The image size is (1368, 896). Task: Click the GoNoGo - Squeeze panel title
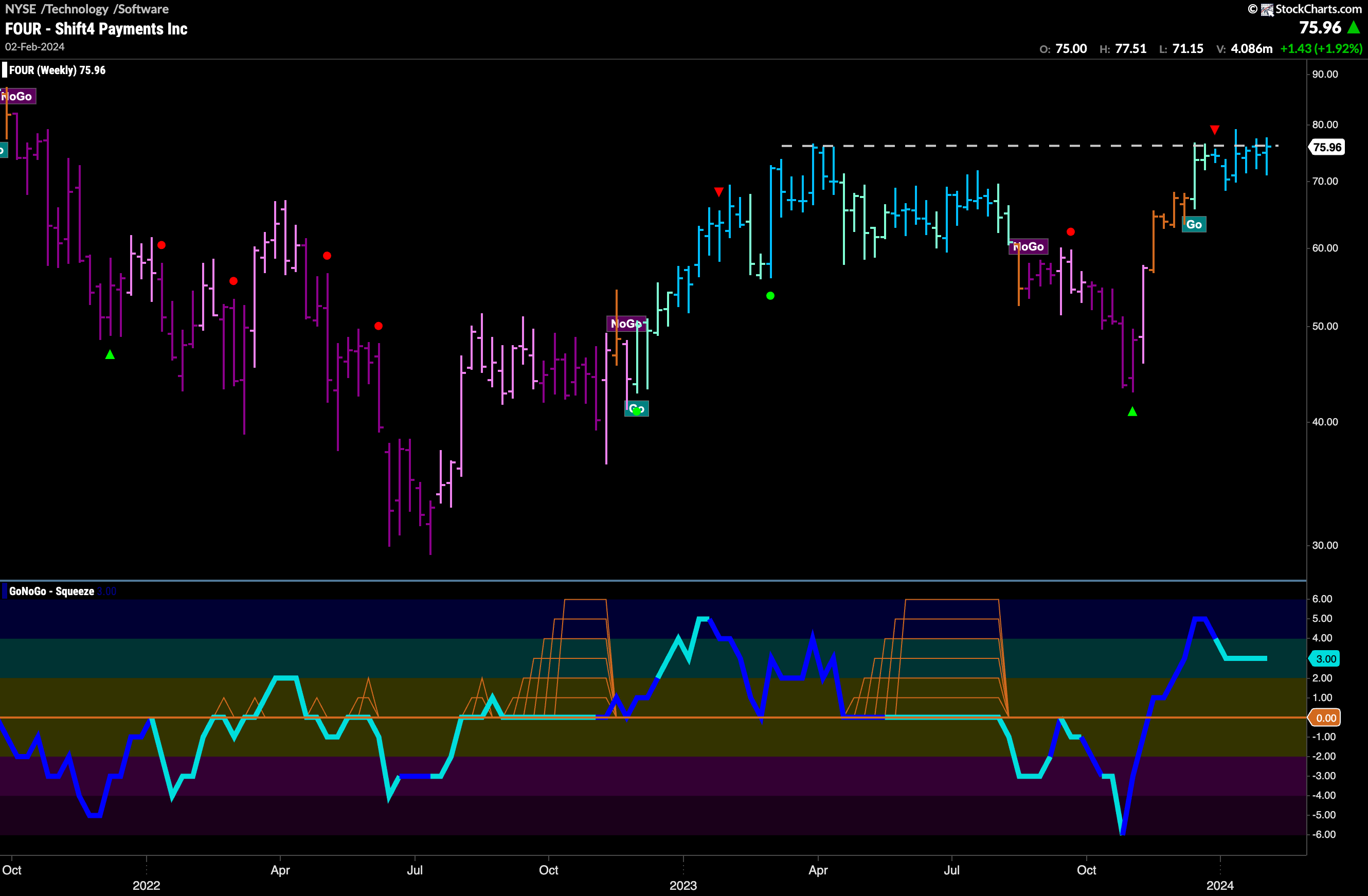click(x=51, y=592)
